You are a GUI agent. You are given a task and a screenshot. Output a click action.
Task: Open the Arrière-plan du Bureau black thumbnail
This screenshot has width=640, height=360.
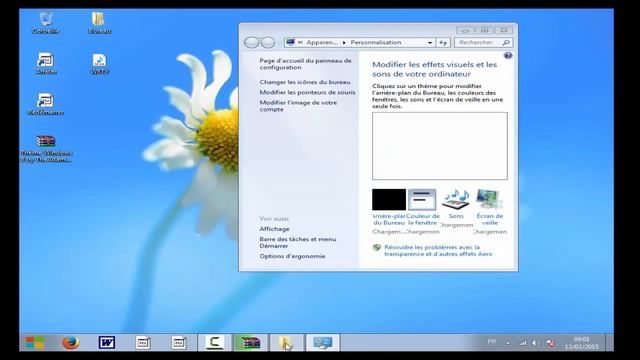[389, 200]
